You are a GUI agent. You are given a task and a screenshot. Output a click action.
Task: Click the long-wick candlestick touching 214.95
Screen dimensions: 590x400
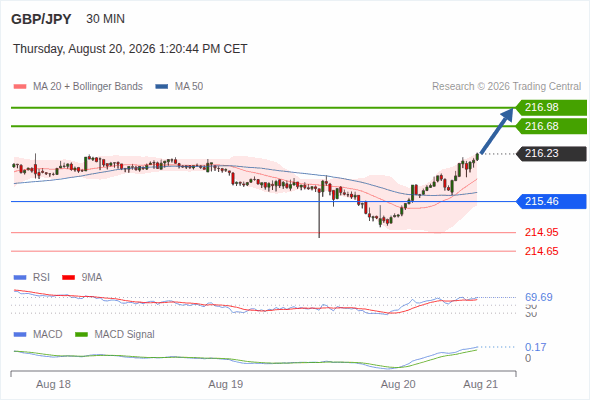(x=319, y=213)
